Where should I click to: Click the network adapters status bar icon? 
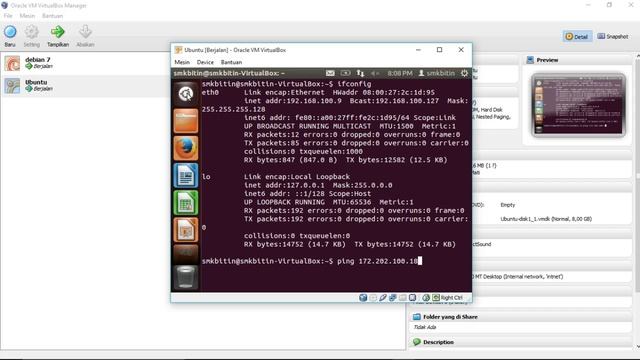(393, 298)
